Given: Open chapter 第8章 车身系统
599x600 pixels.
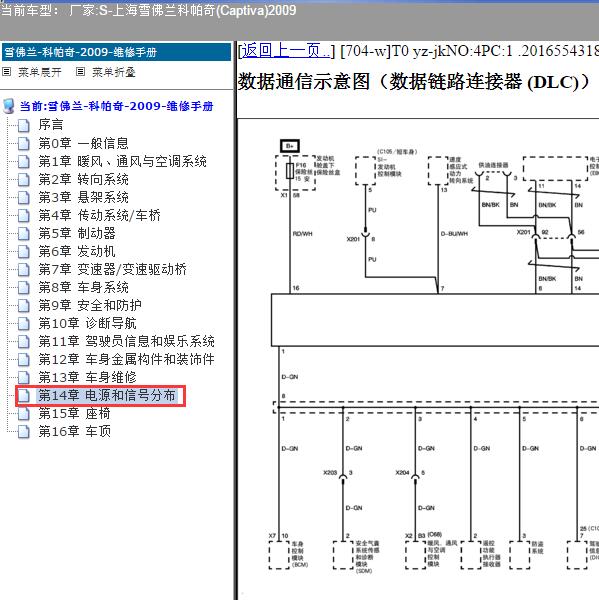Looking at the screenshot, I should pos(83,287).
